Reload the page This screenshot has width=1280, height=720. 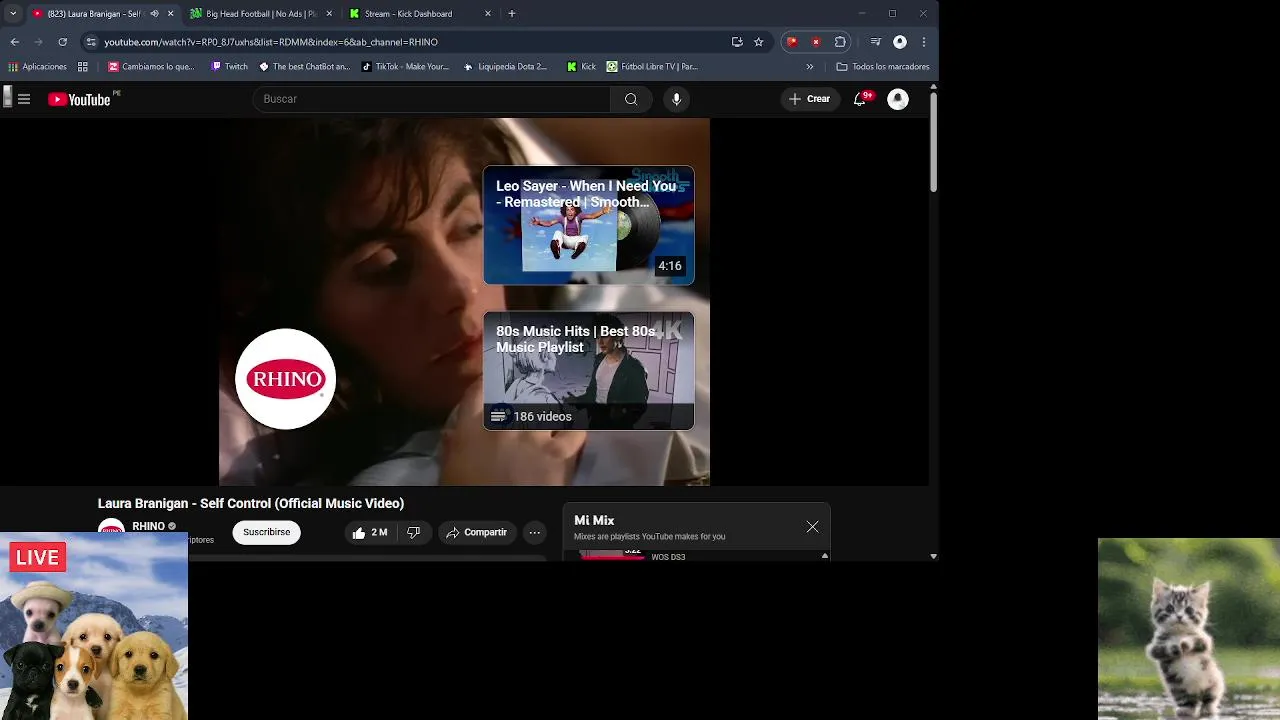pos(63,42)
